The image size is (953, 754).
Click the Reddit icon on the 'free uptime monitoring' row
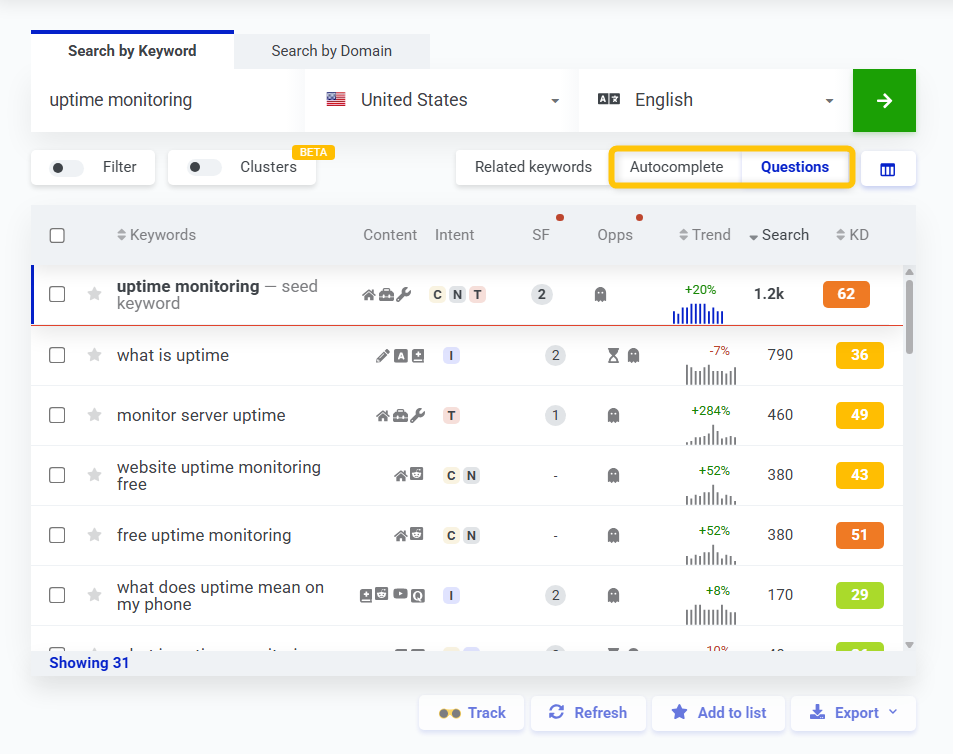click(x=417, y=535)
